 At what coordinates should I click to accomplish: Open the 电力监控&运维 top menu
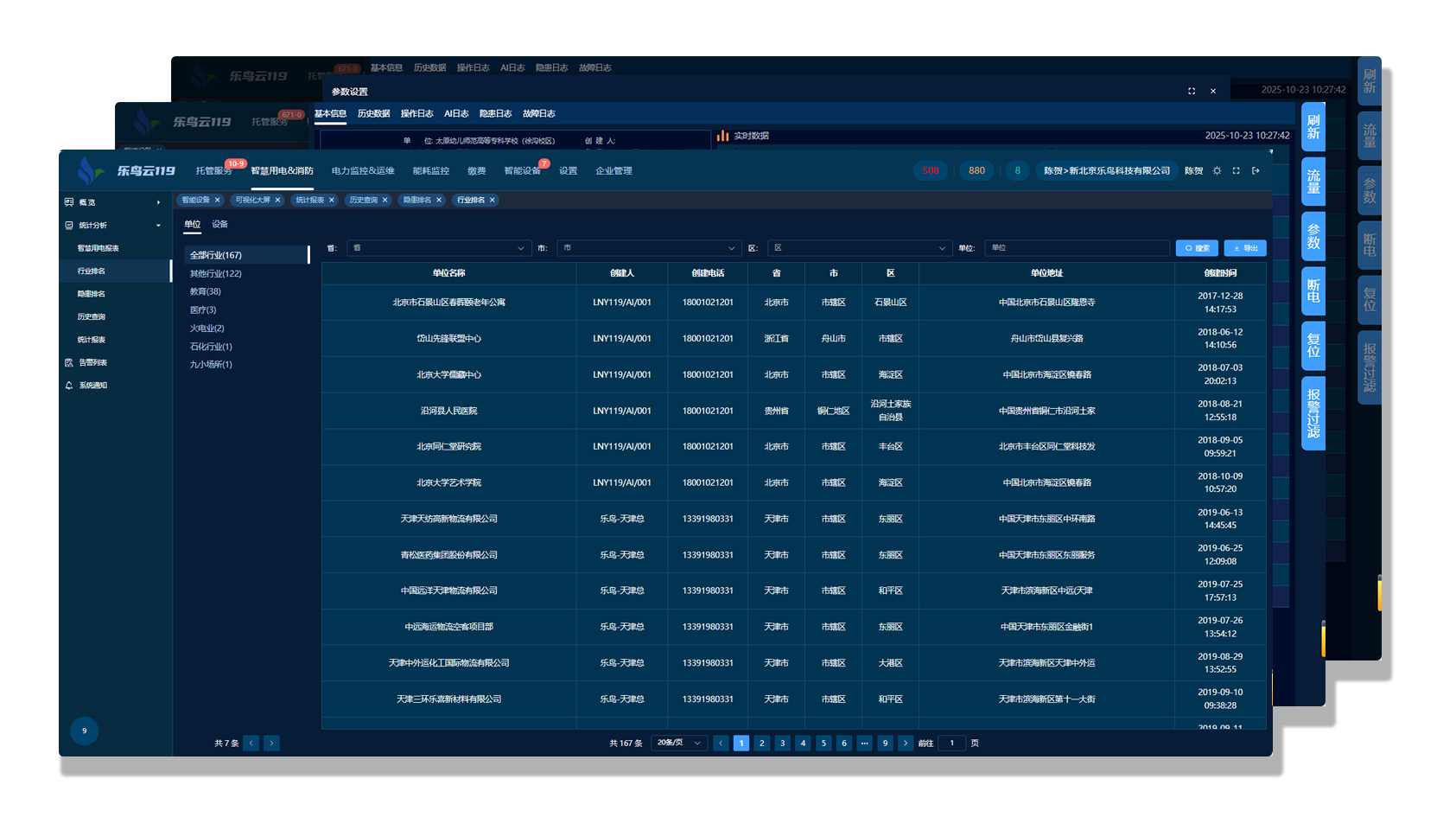point(363,171)
